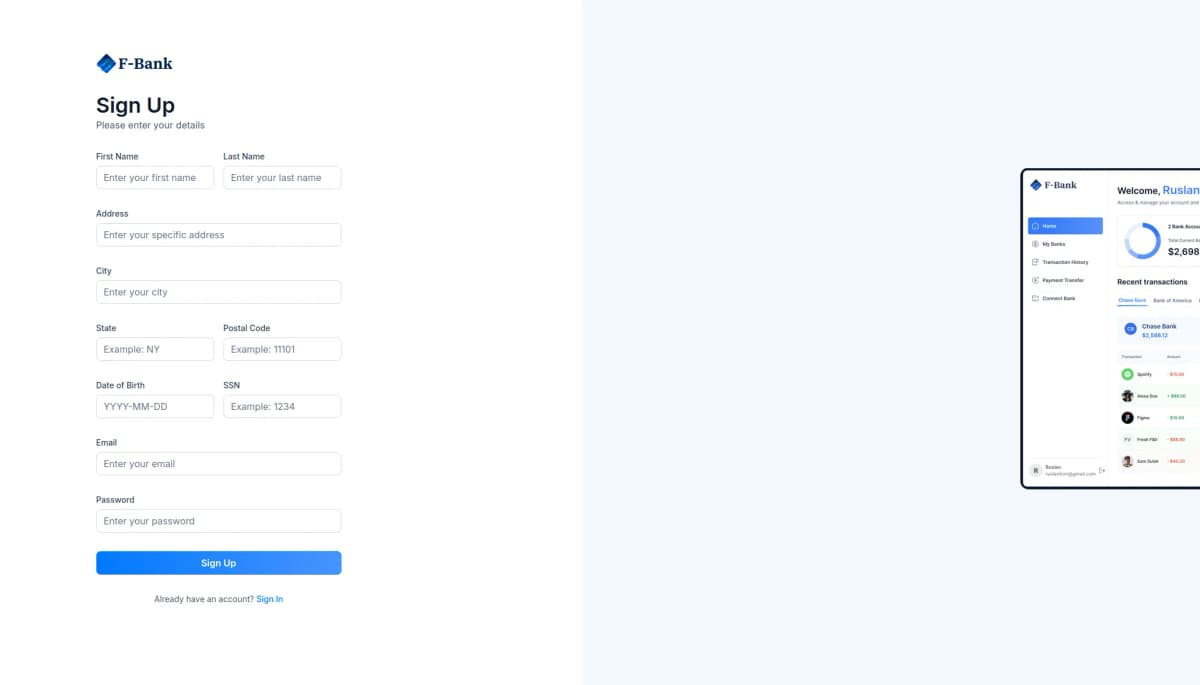Select the Date of Birth field
This screenshot has height=685, width=1200.
(155, 407)
